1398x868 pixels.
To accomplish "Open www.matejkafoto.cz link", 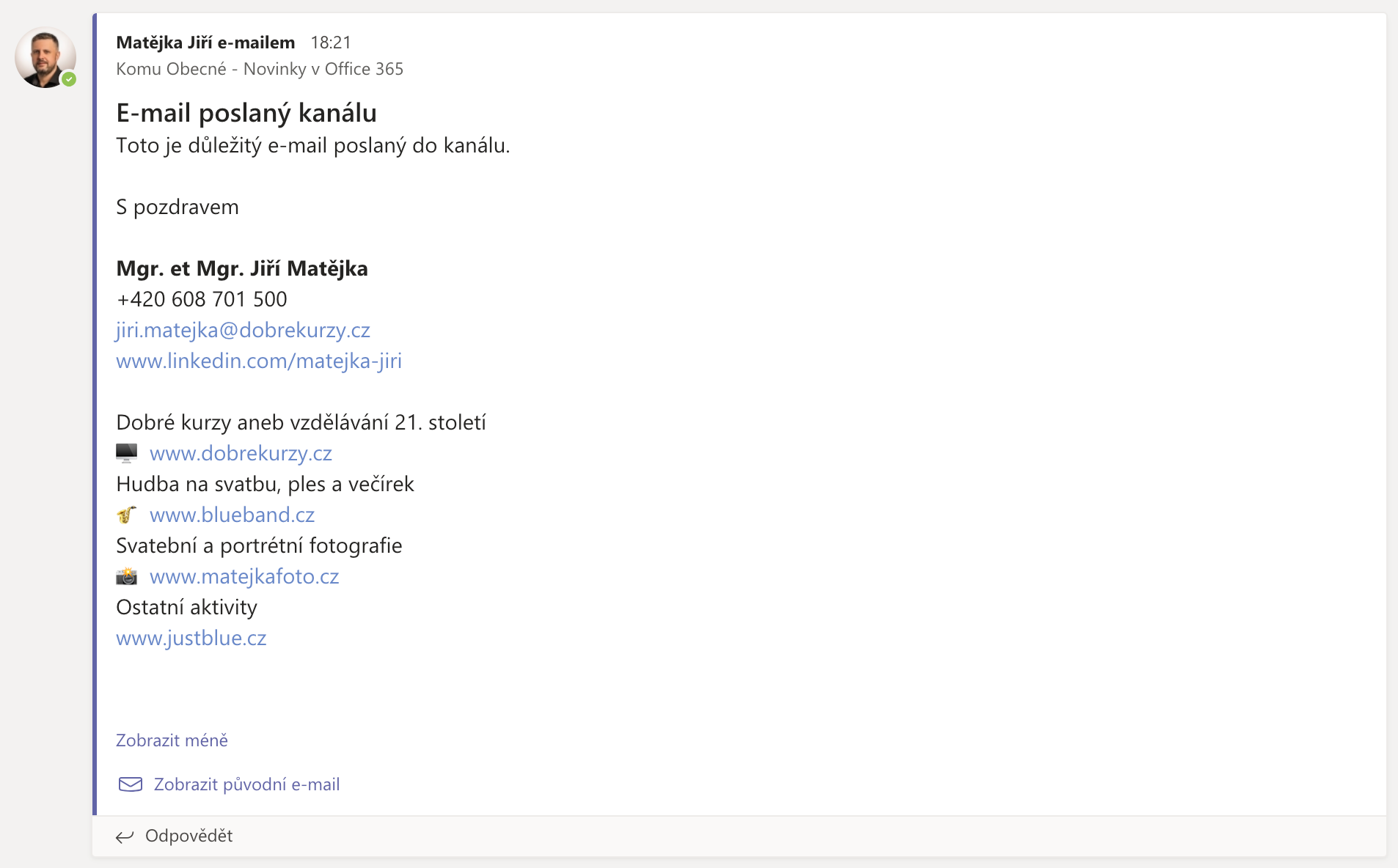I will coord(244,577).
